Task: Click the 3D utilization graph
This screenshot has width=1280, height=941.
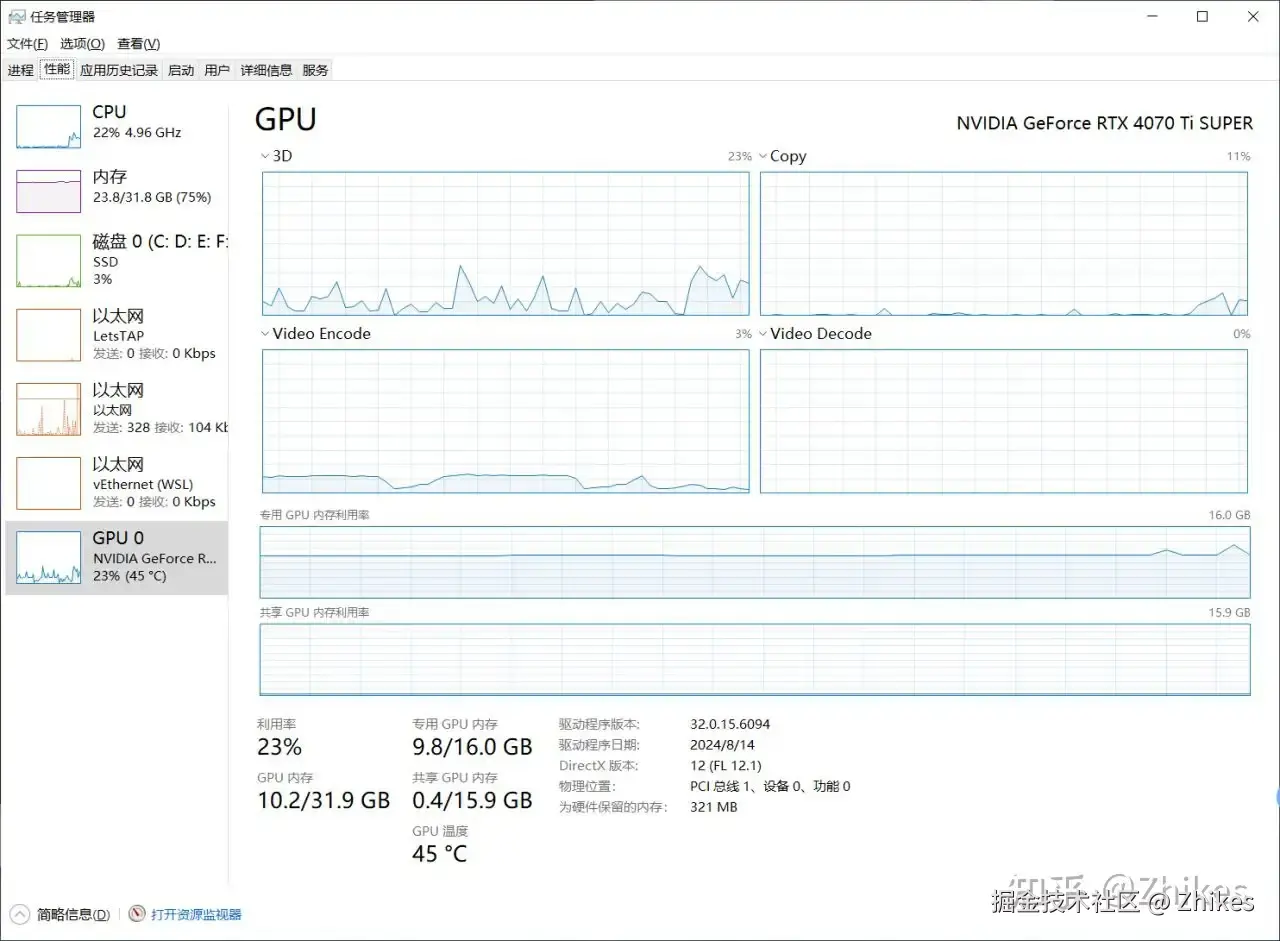Action: (505, 243)
